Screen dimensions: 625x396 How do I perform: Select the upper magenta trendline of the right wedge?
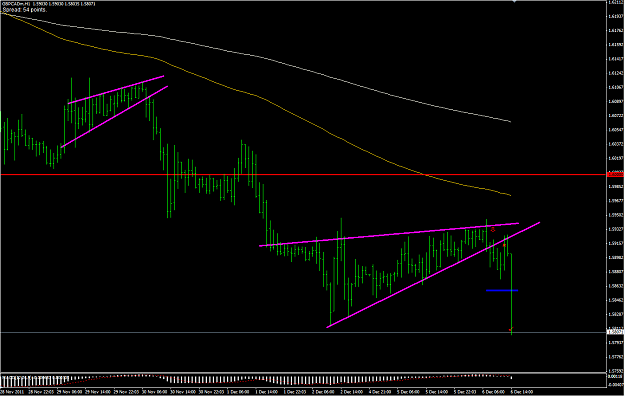(x=389, y=234)
